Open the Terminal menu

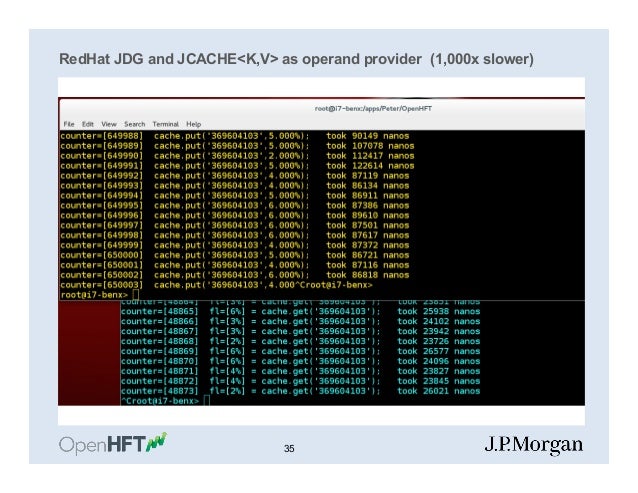click(165, 124)
